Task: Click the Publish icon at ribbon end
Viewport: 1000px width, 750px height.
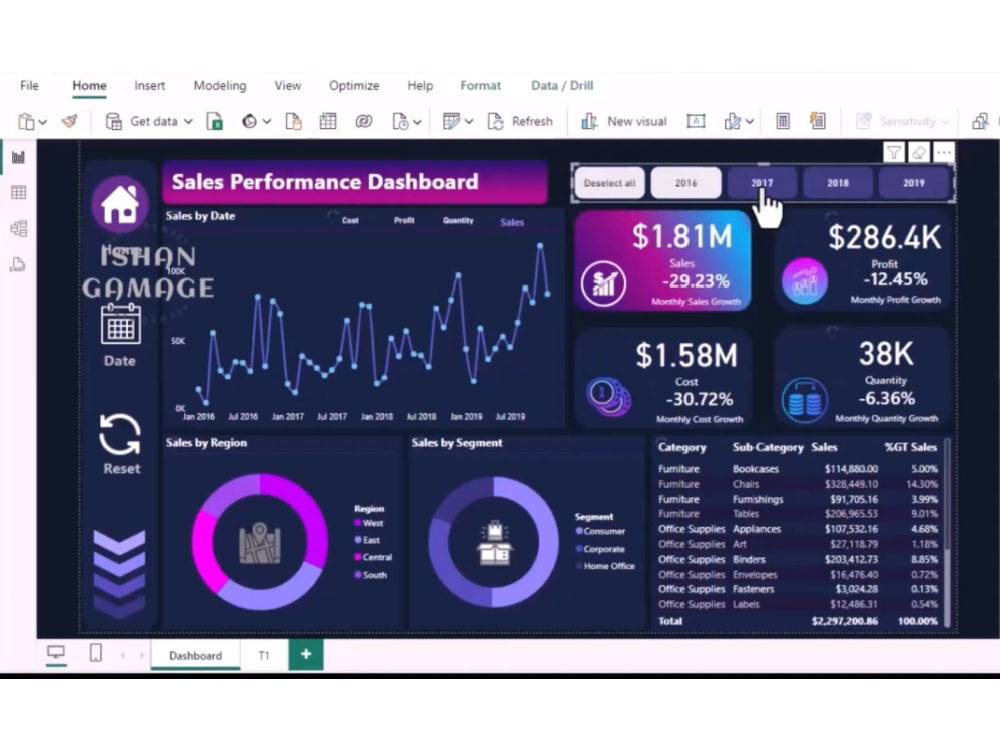Action: (x=980, y=121)
